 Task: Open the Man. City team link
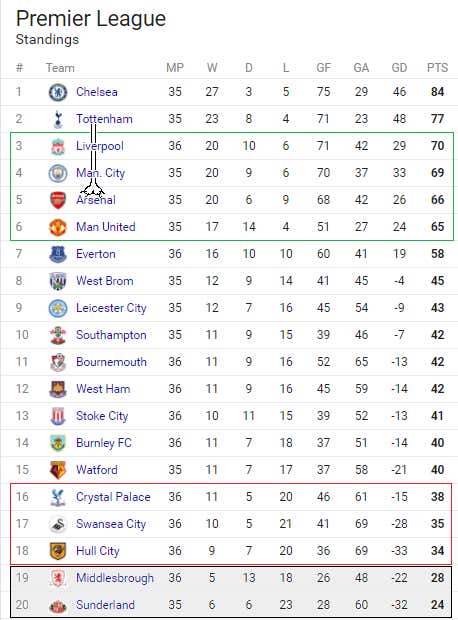pyautogui.click(x=100, y=173)
